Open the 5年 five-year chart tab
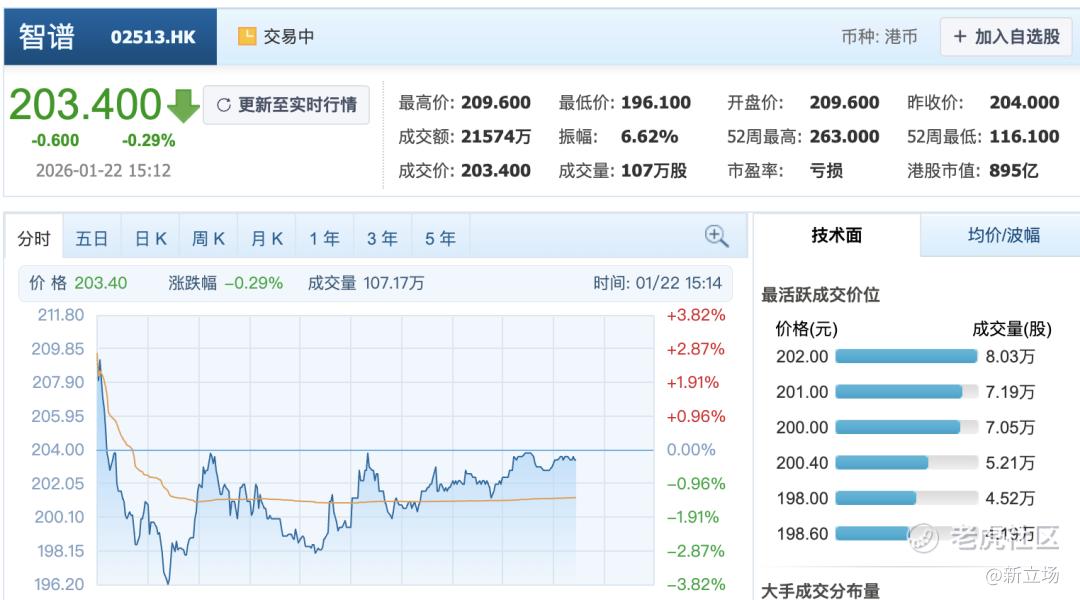The image size is (1080, 600). (440, 238)
